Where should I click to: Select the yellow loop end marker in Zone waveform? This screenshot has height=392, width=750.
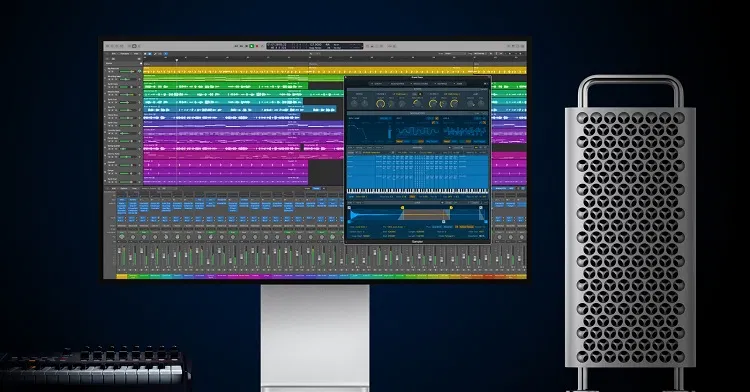pos(451,207)
